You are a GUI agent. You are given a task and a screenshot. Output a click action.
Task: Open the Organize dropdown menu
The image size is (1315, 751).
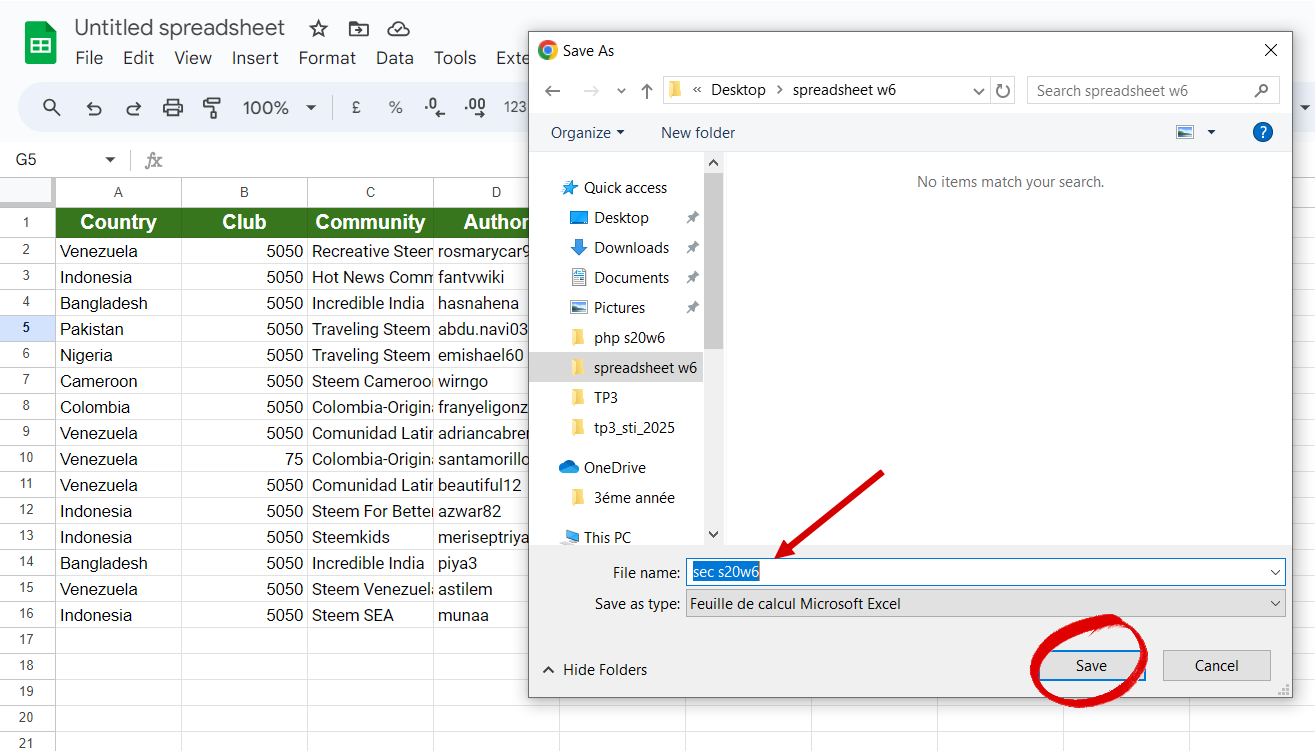pyautogui.click(x=587, y=132)
